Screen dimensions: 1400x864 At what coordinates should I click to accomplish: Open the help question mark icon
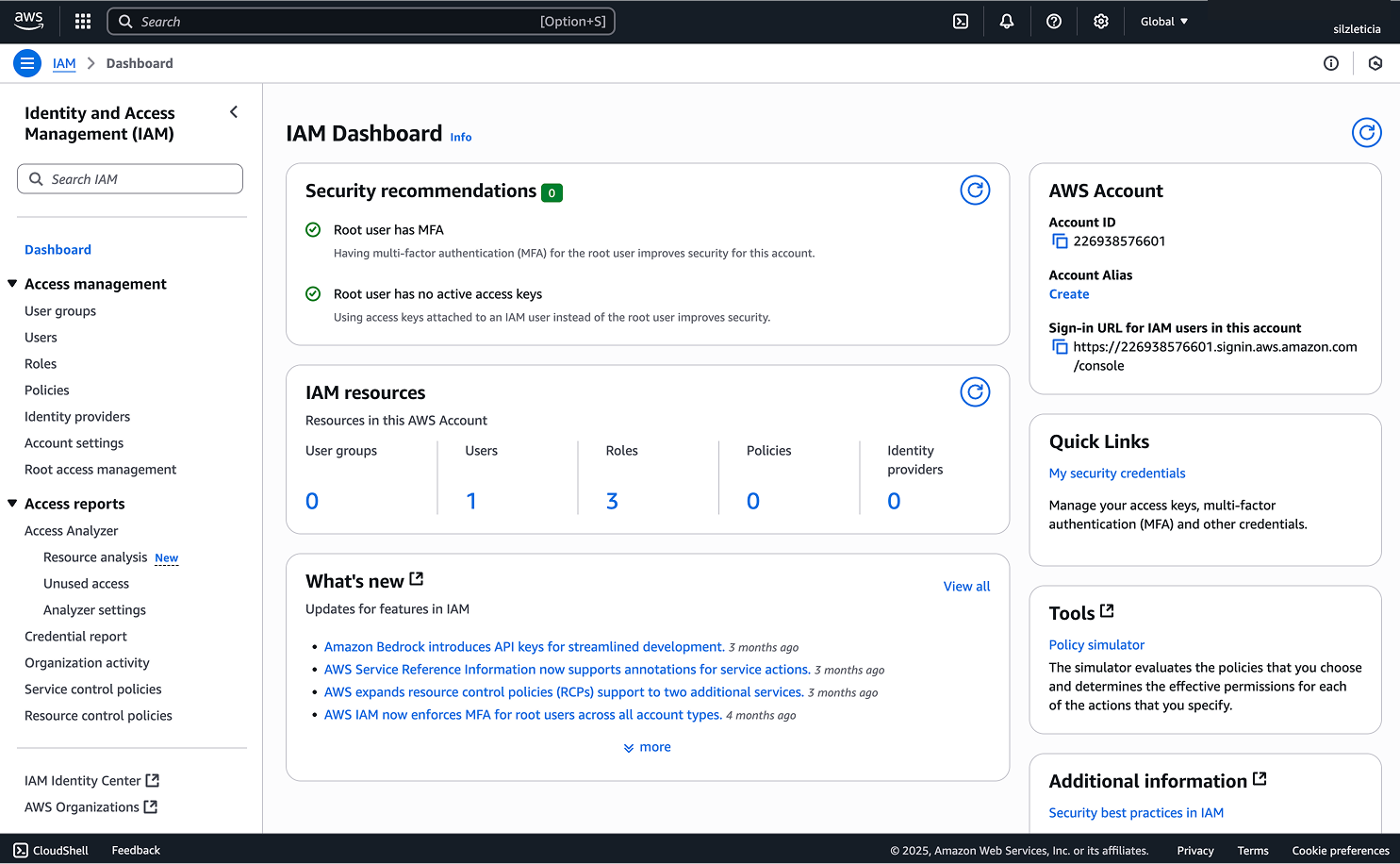1053,21
